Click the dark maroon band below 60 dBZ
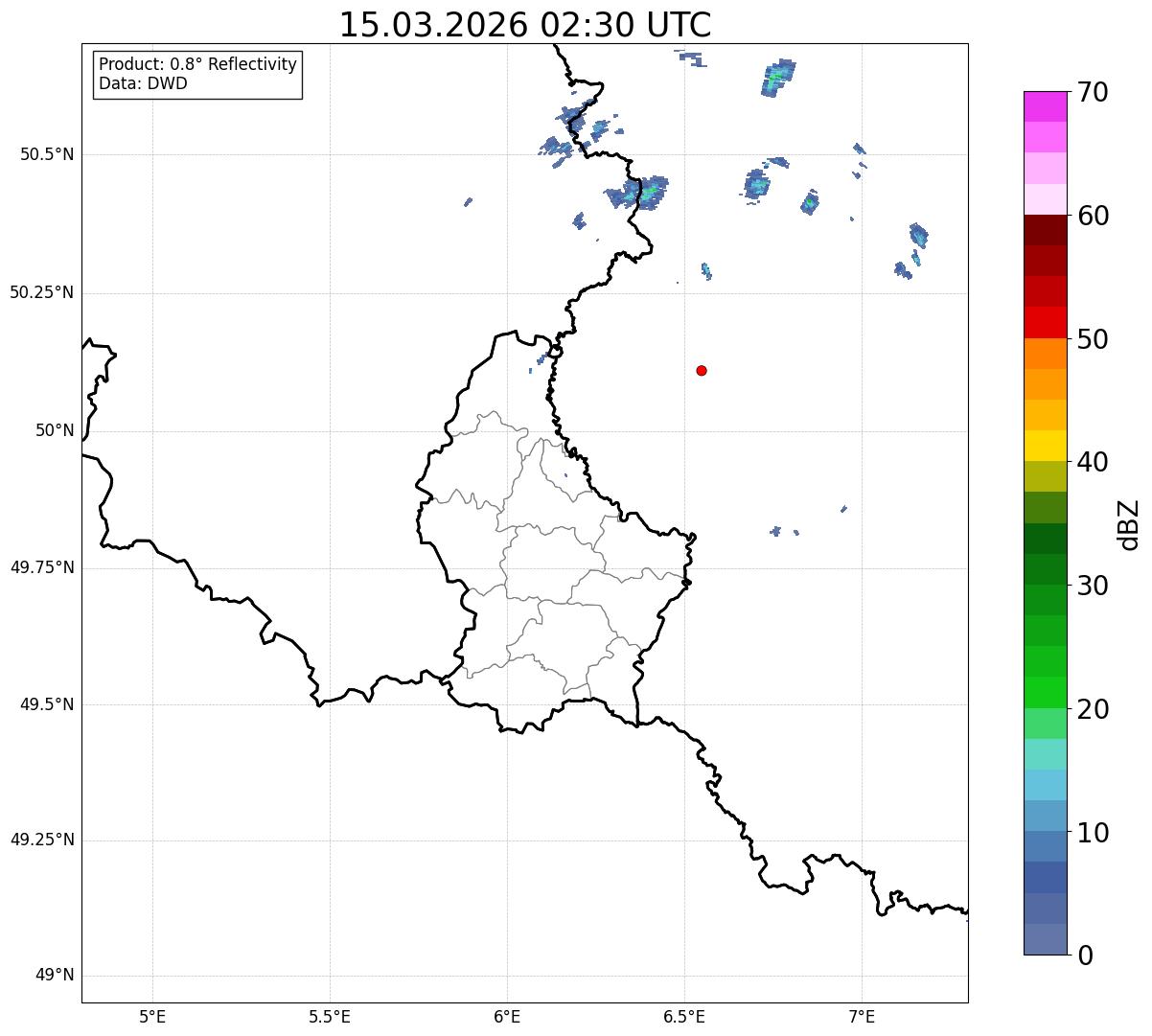The image size is (1152, 1036). (x=1045, y=230)
